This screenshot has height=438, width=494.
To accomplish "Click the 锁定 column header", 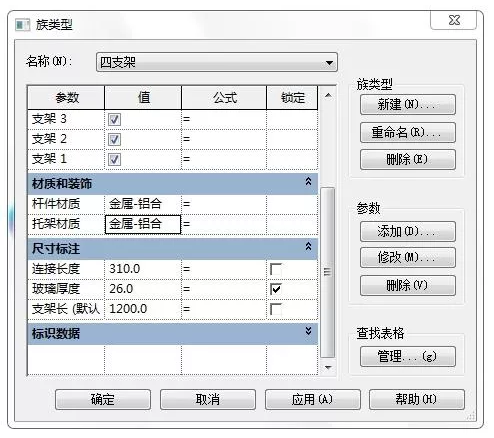I will coord(292,98).
